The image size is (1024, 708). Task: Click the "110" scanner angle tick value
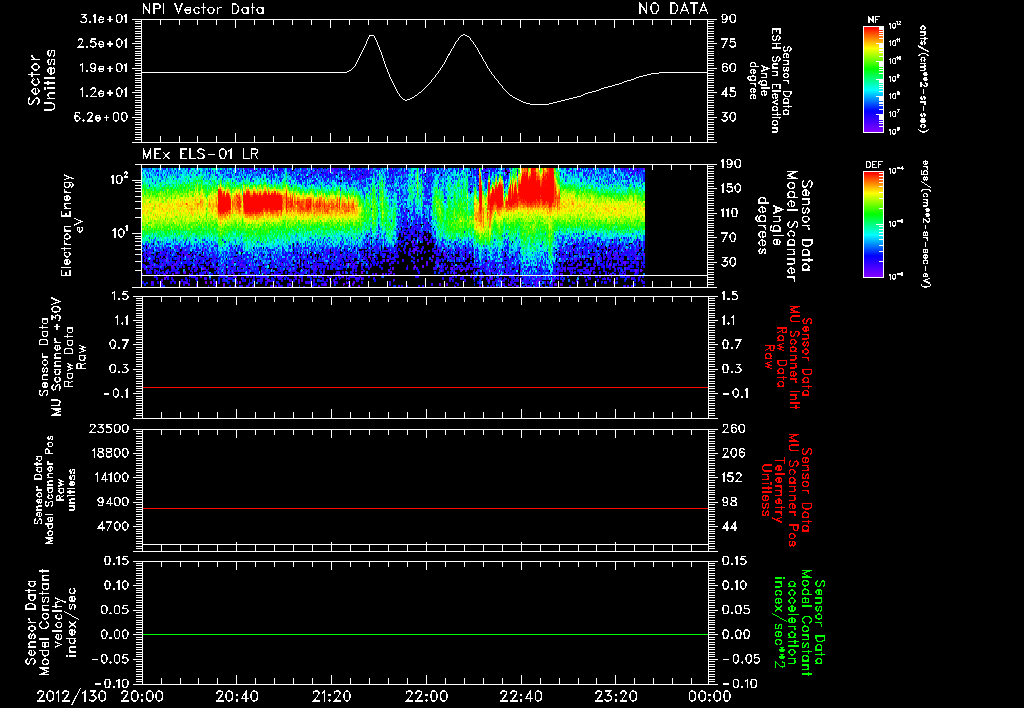click(732, 213)
